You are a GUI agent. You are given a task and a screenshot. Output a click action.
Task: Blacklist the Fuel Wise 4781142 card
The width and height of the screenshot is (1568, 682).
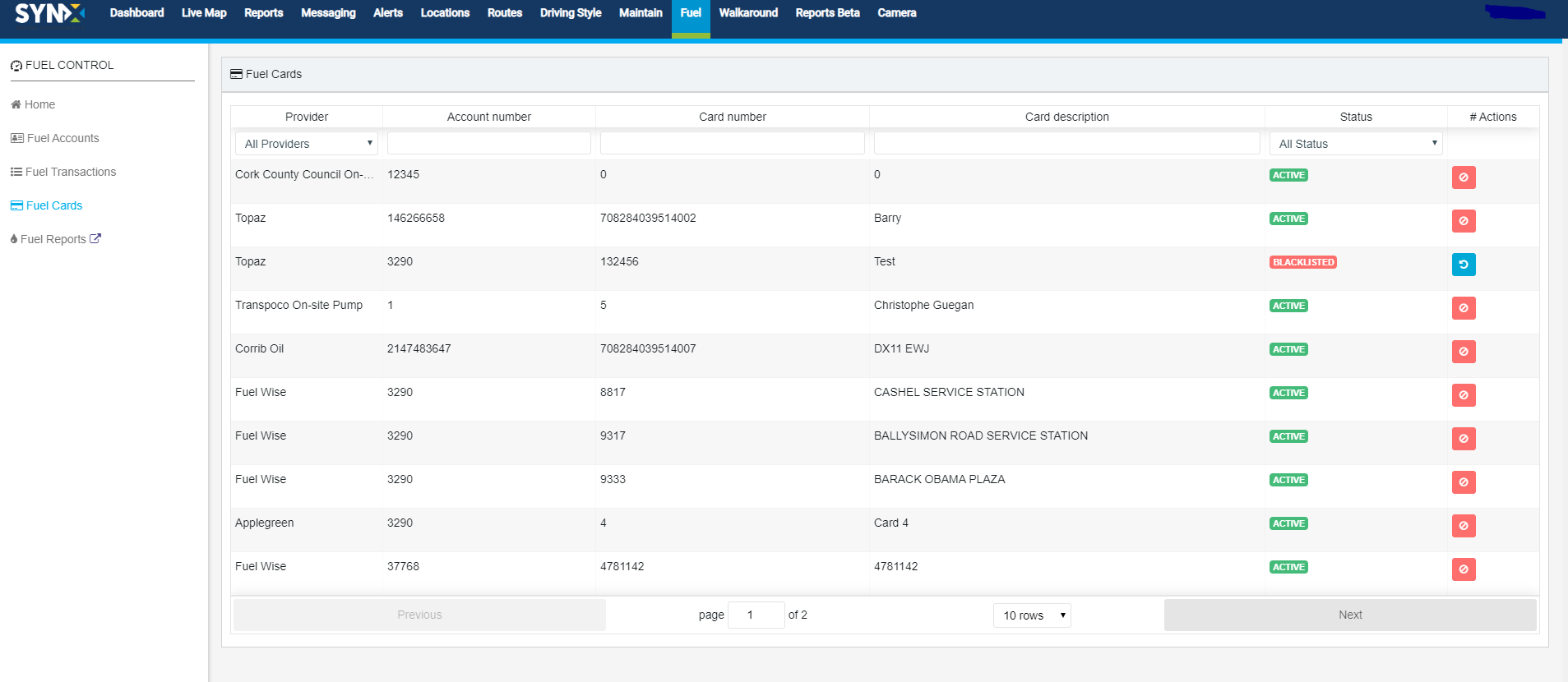(x=1464, y=569)
